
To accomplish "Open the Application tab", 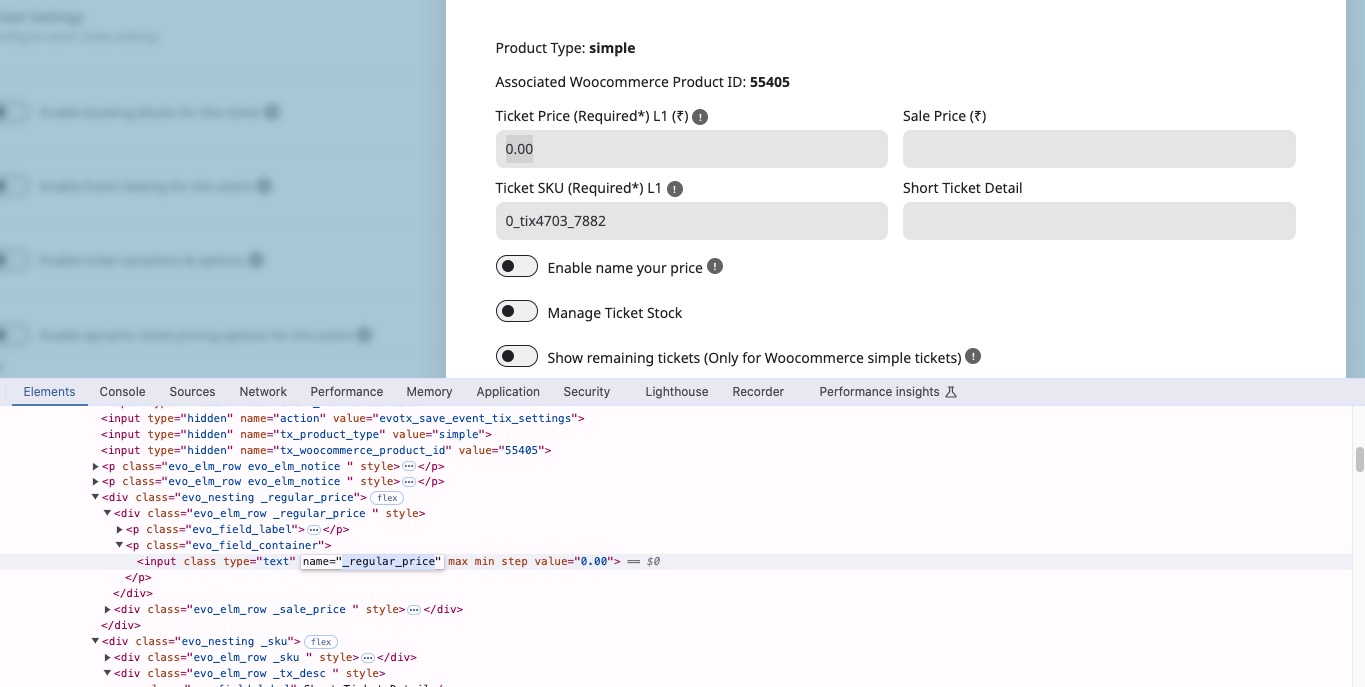I will 508,392.
